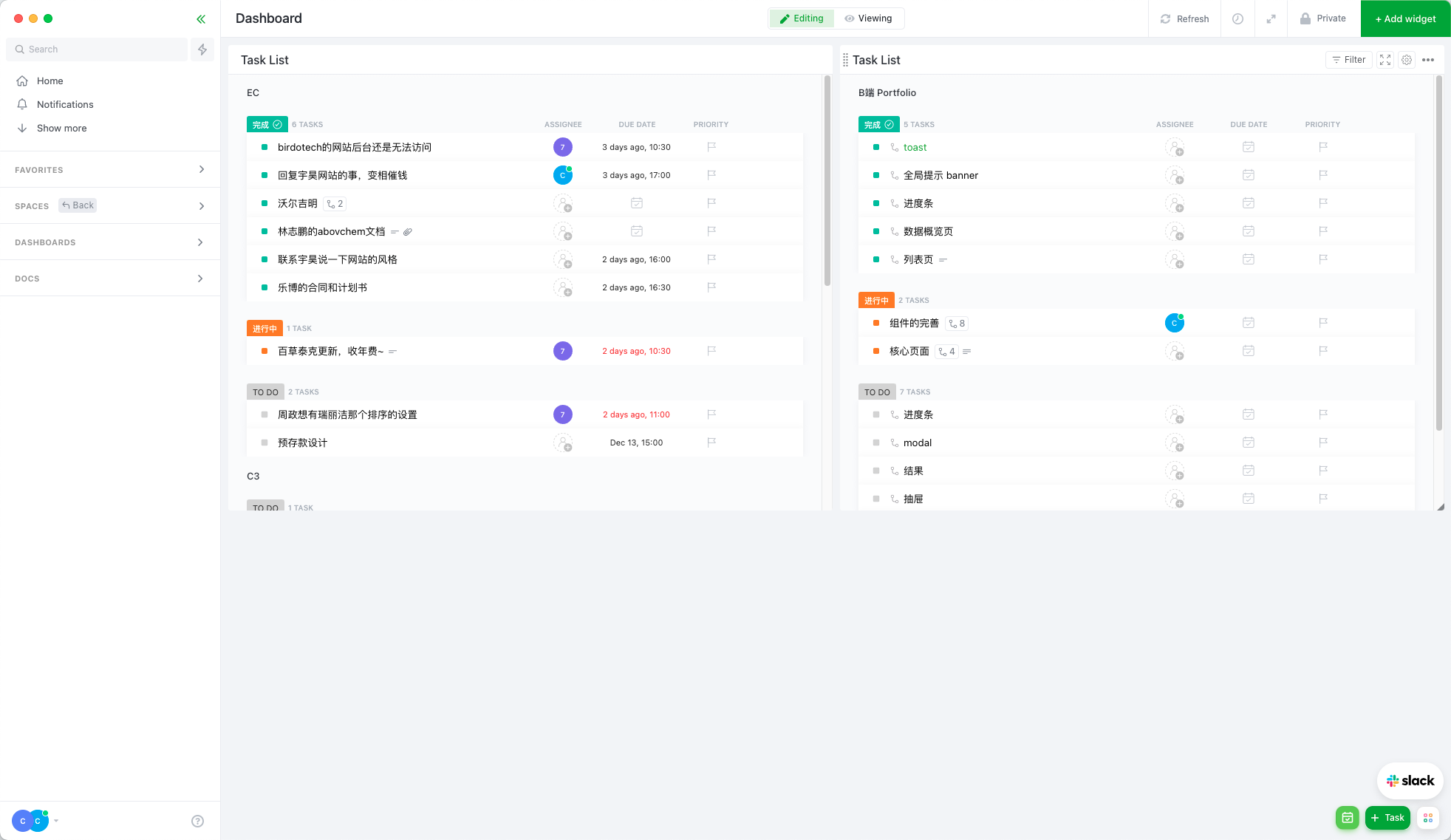The height and width of the screenshot is (840, 1451).
Task: Toggle status square of modal task
Action: pyautogui.click(x=876, y=443)
